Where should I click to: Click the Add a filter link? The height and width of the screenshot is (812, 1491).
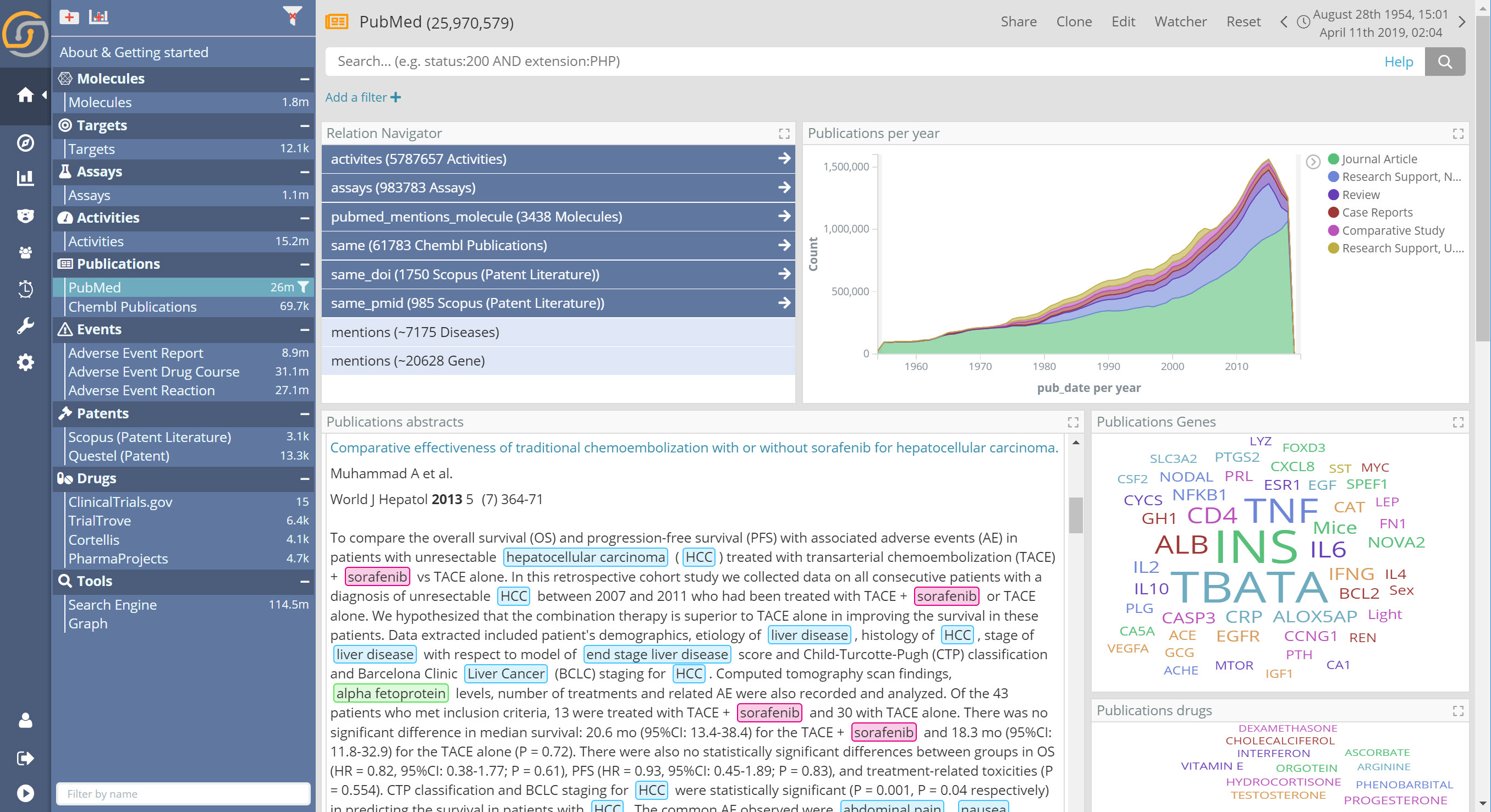click(x=356, y=97)
